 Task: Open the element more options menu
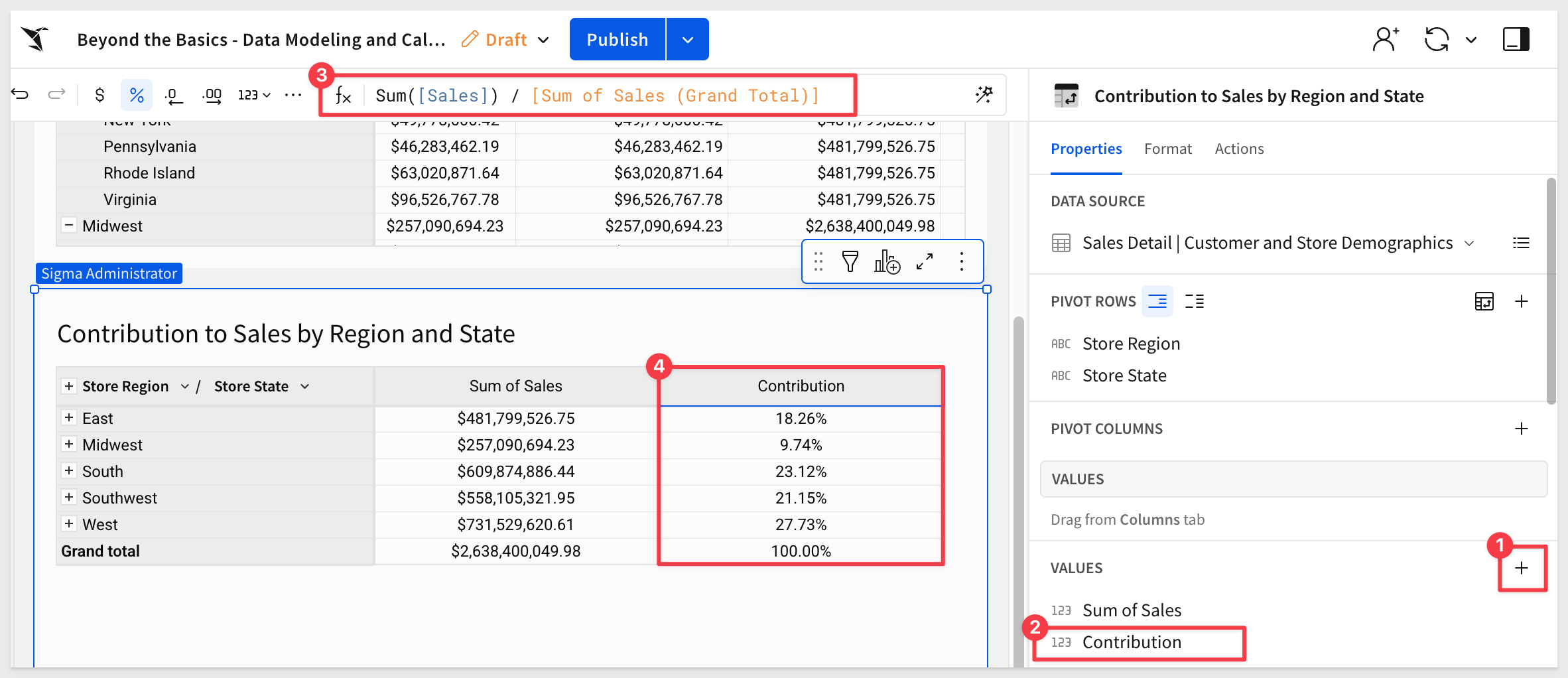[x=962, y=262]
